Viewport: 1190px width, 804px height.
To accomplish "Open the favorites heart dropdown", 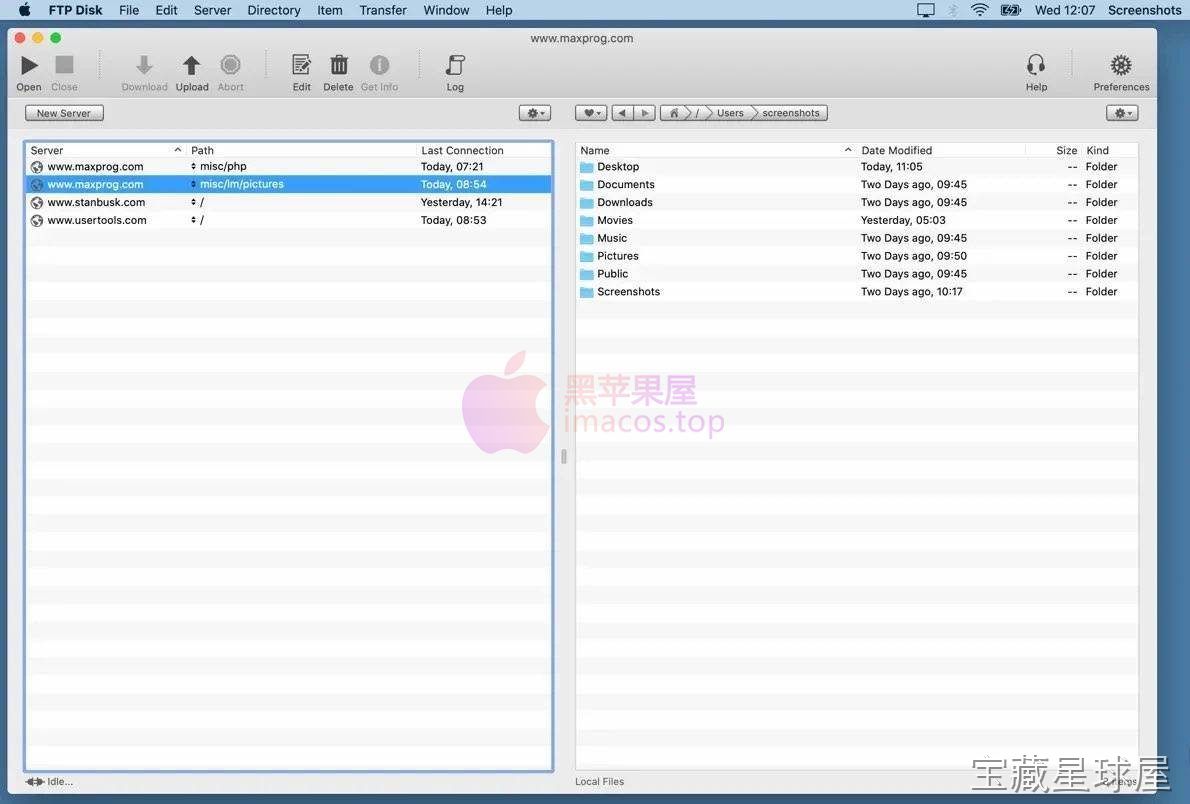I will [590, 113].
